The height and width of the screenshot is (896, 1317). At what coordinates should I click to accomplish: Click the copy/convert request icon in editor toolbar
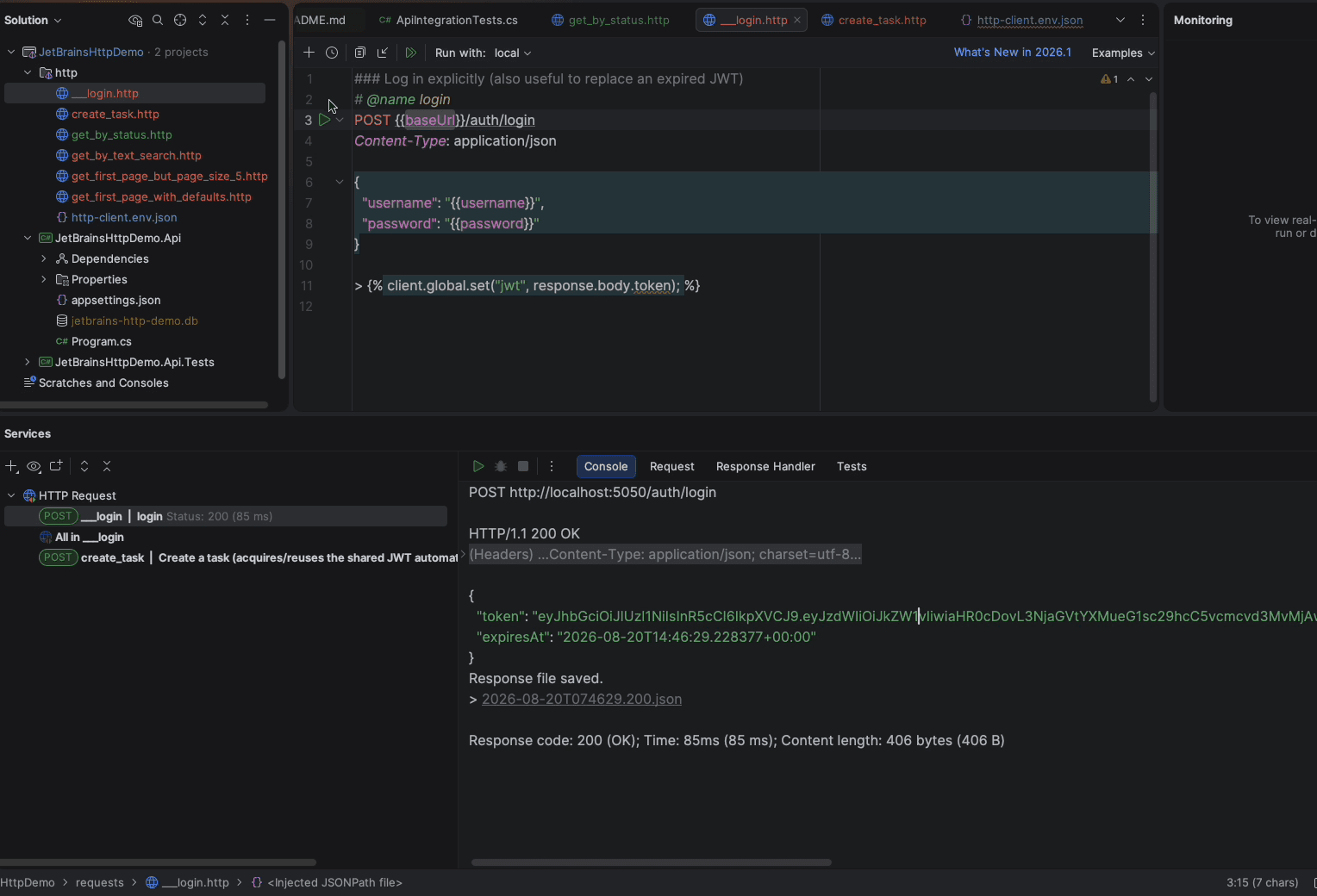click(x=360, y=53)
